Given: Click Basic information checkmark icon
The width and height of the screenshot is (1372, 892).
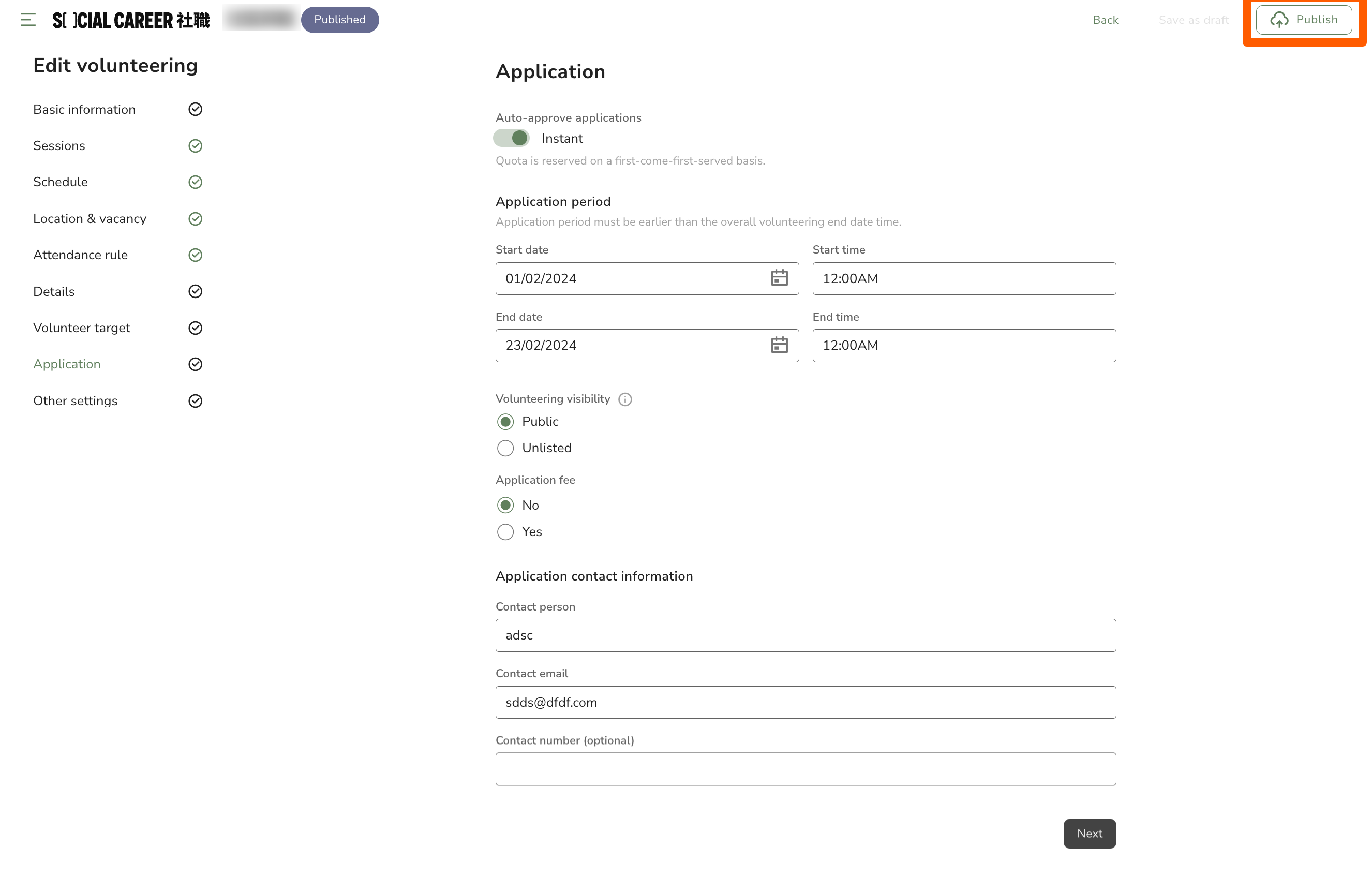Looking at the screenshot, I should pos(196,110).
